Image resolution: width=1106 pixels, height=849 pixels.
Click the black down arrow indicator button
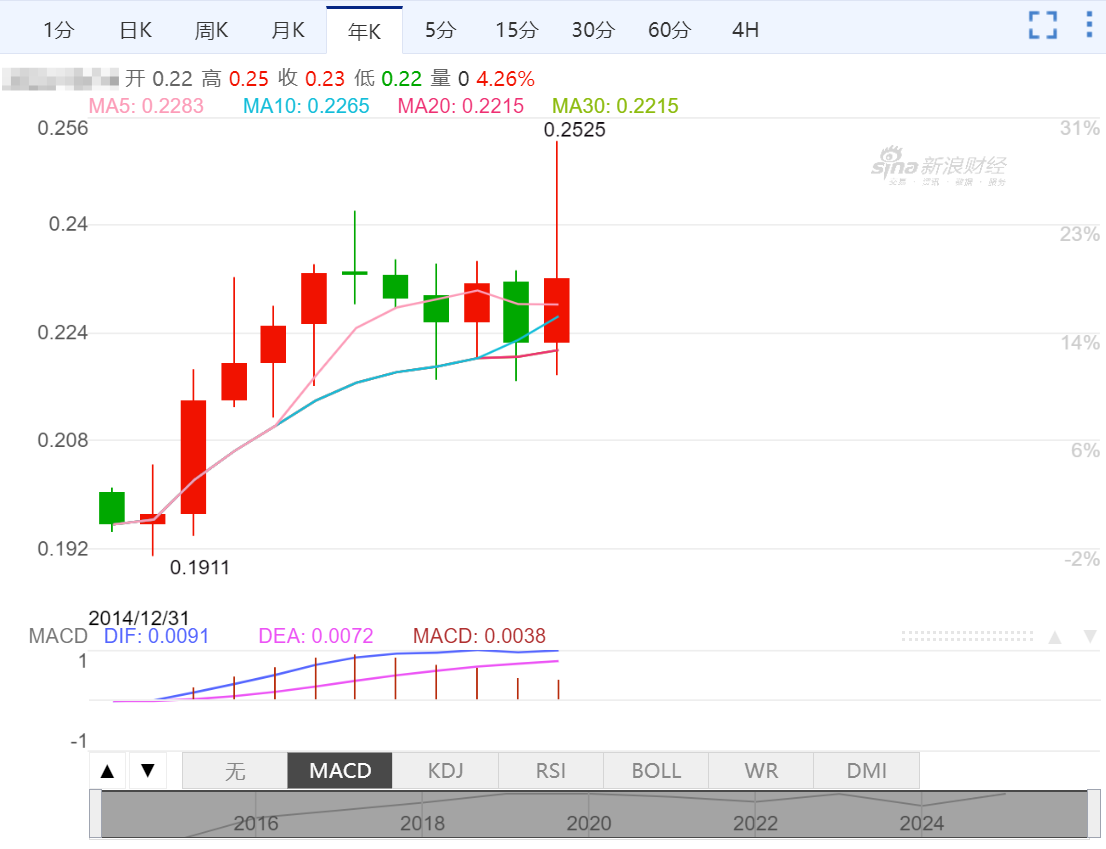tap(148, 770)
